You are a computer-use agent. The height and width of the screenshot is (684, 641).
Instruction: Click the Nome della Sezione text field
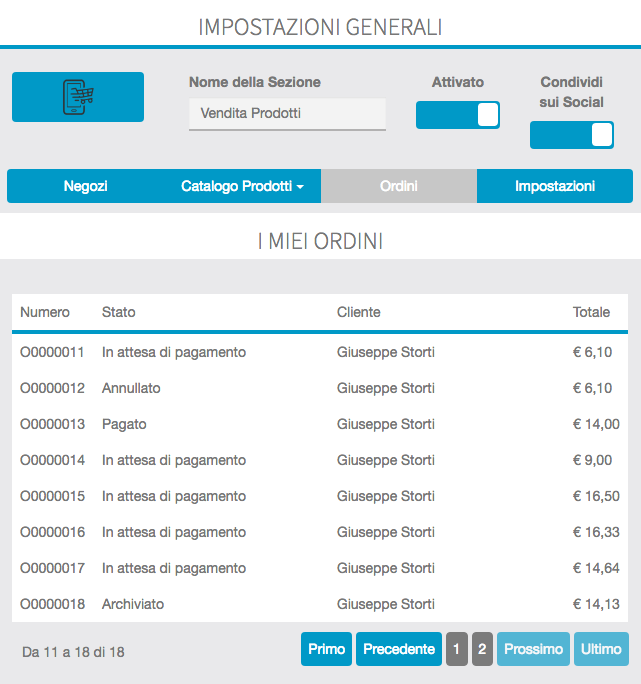point(287,114)
